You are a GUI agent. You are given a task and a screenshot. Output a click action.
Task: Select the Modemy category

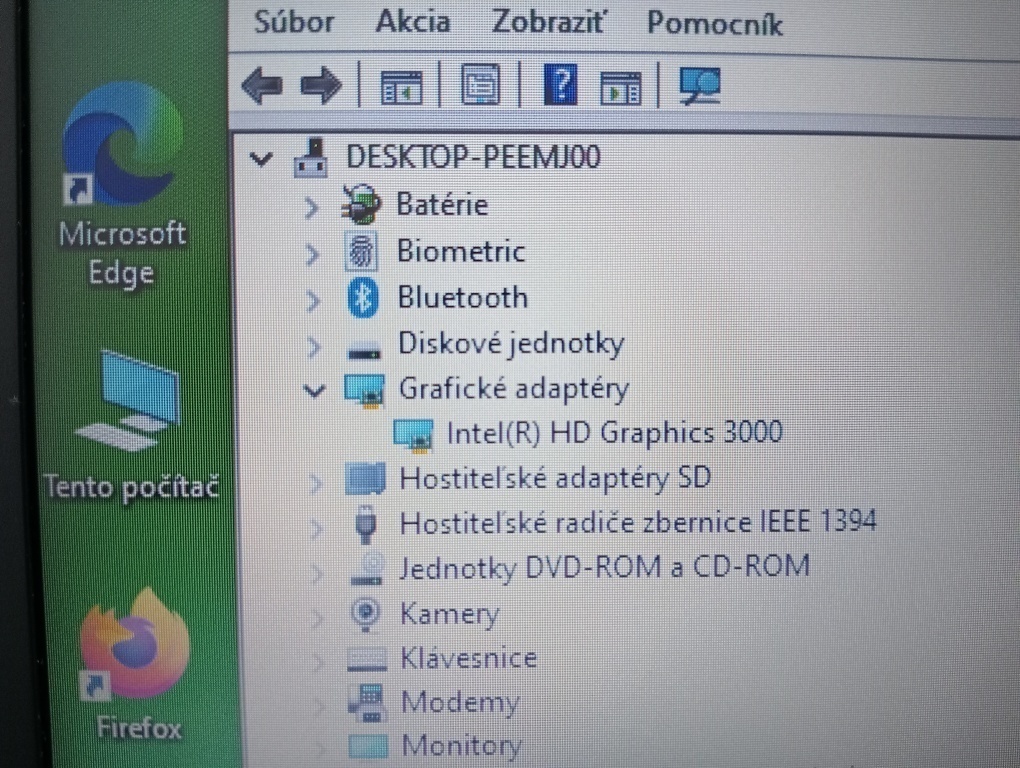click(460, 702)
